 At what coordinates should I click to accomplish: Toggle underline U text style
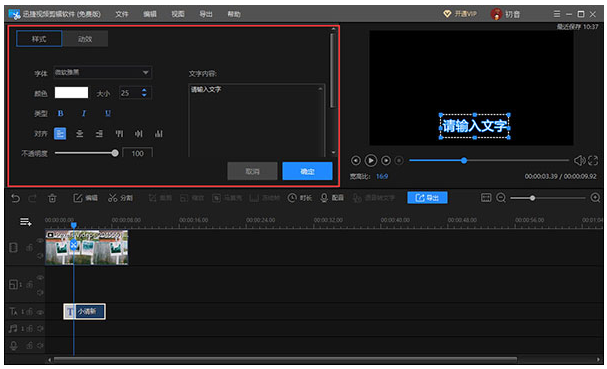click(108, 113)
